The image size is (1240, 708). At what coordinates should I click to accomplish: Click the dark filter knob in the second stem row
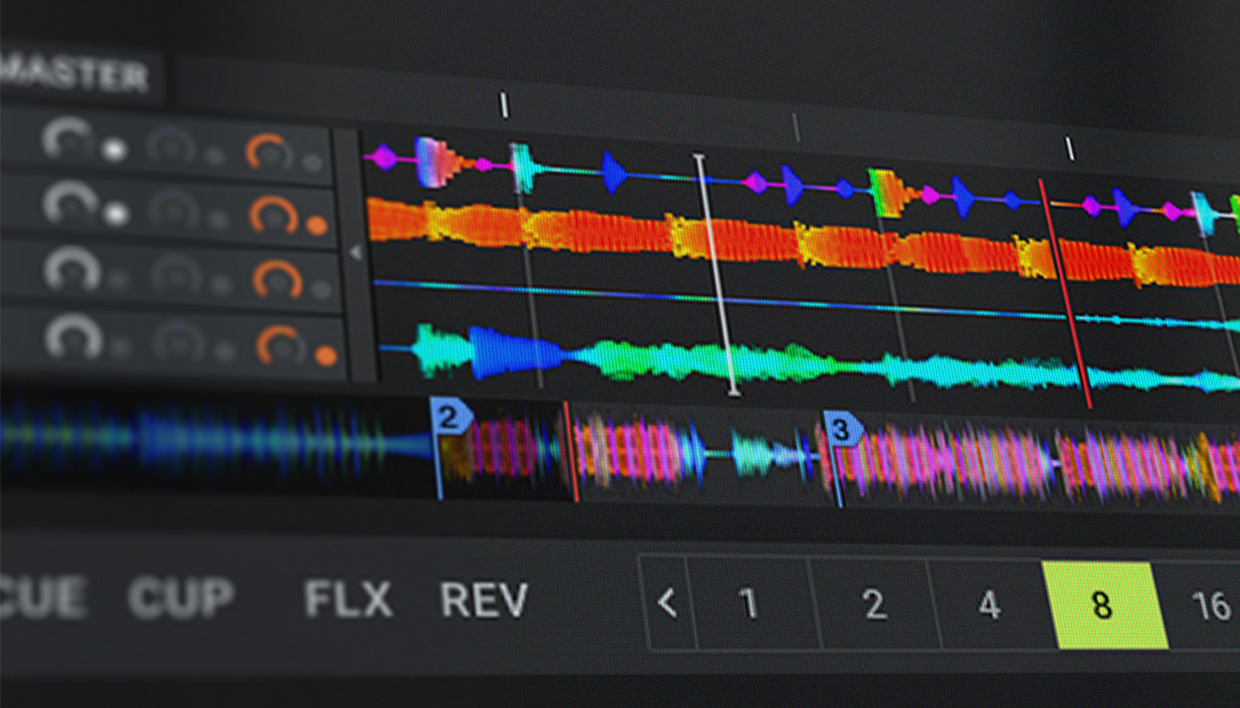(173, 210)
